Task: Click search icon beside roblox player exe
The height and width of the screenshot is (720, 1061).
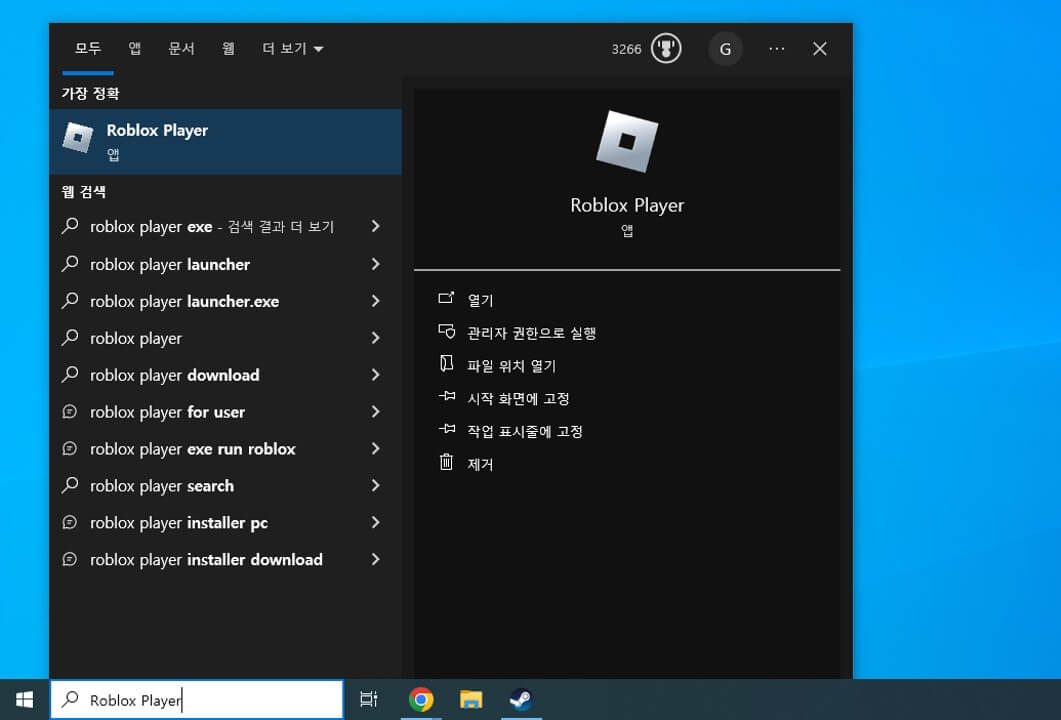Action: (x=70, y=226)
